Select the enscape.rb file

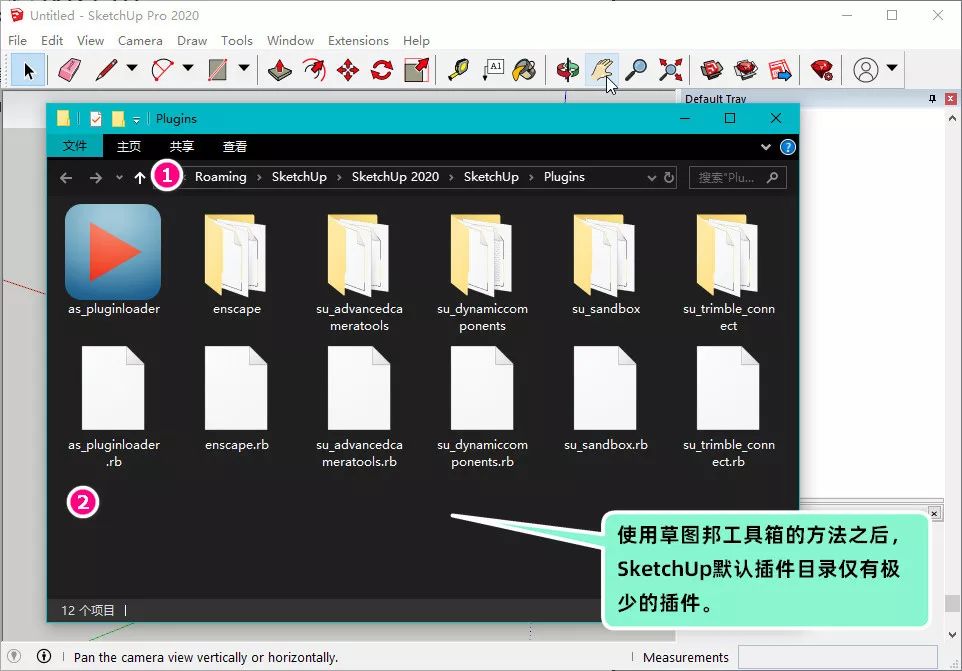(x=236, y=399)
